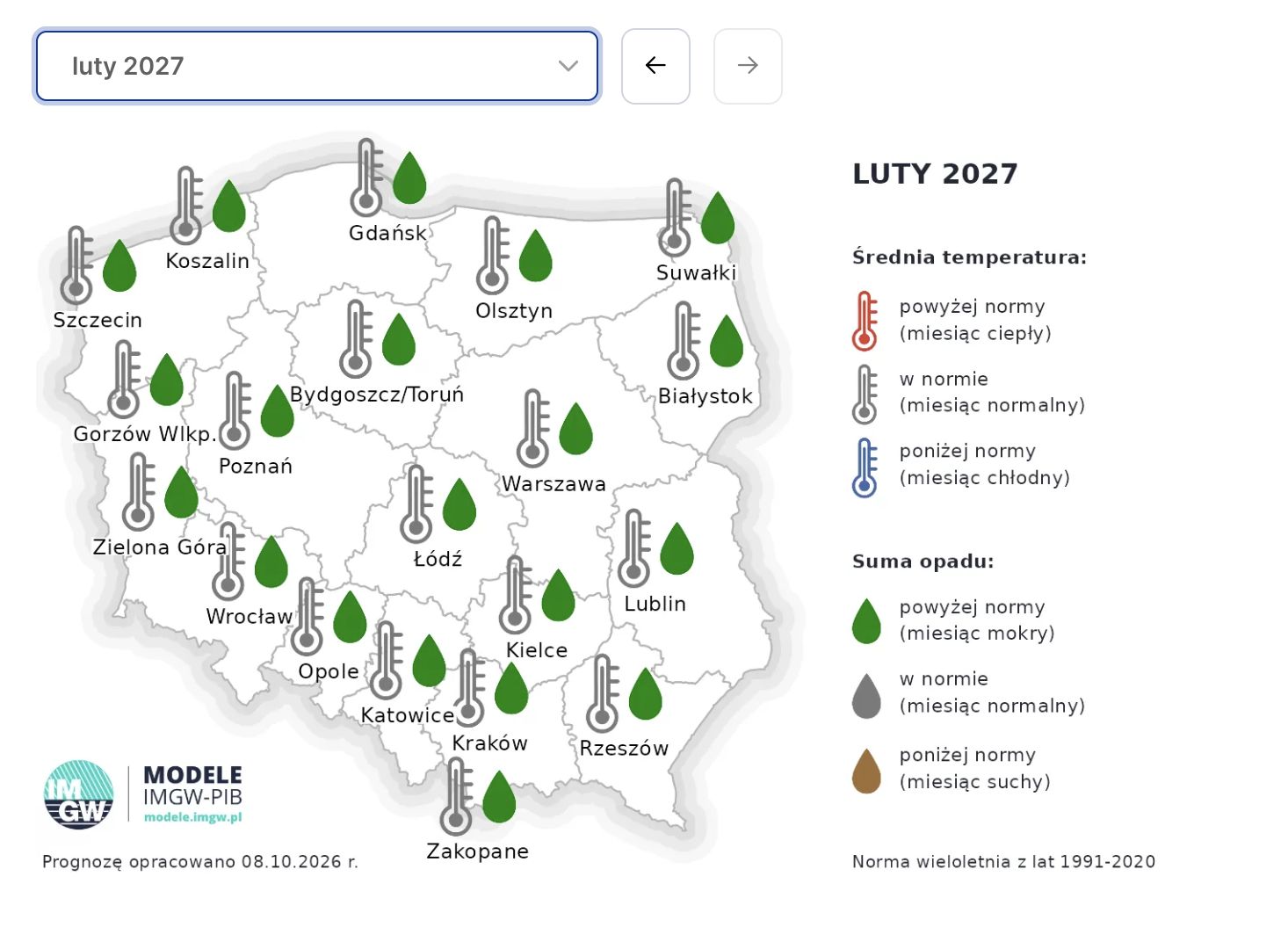Click the thermometer icon above Gdańsk
The image size is (1288, 949).
click(367, 177)
